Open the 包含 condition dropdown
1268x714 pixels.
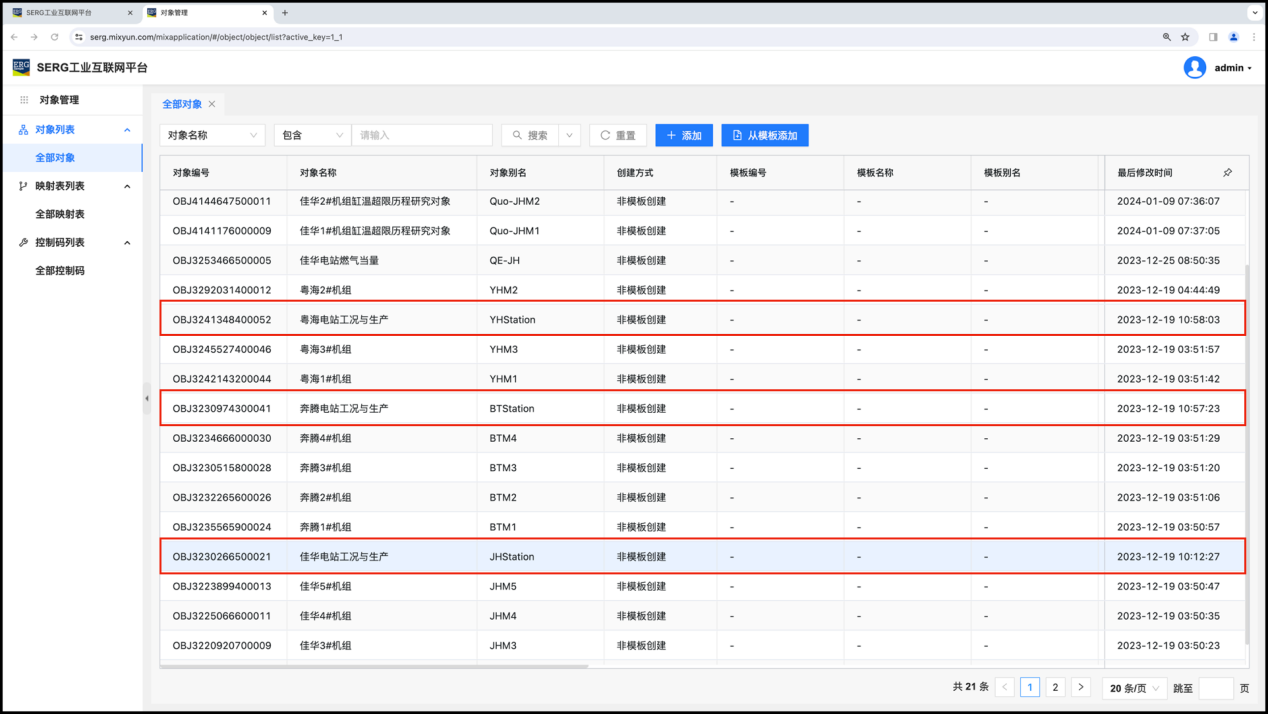312,135
